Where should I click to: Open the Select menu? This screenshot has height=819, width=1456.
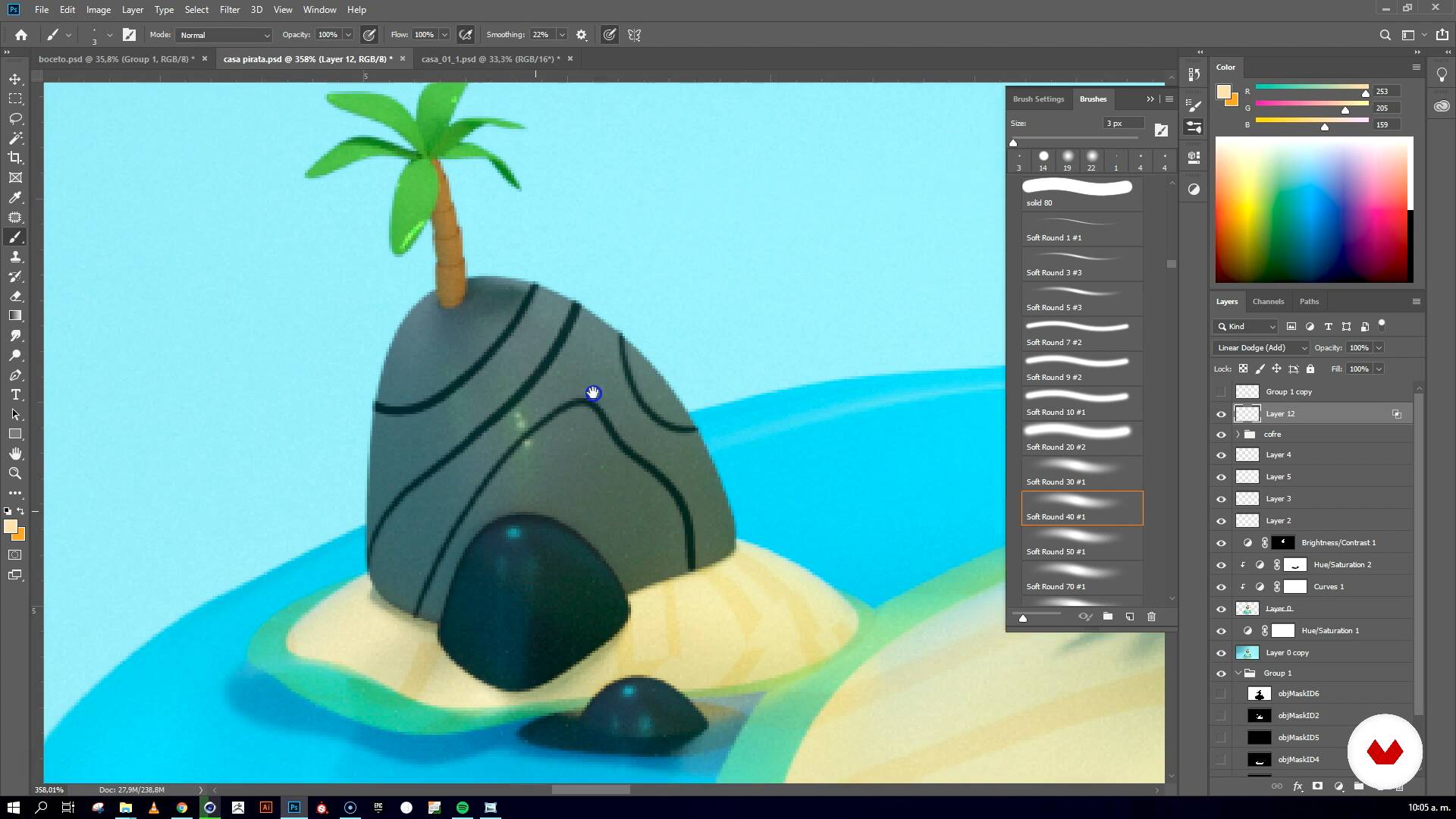coord(196,10)
